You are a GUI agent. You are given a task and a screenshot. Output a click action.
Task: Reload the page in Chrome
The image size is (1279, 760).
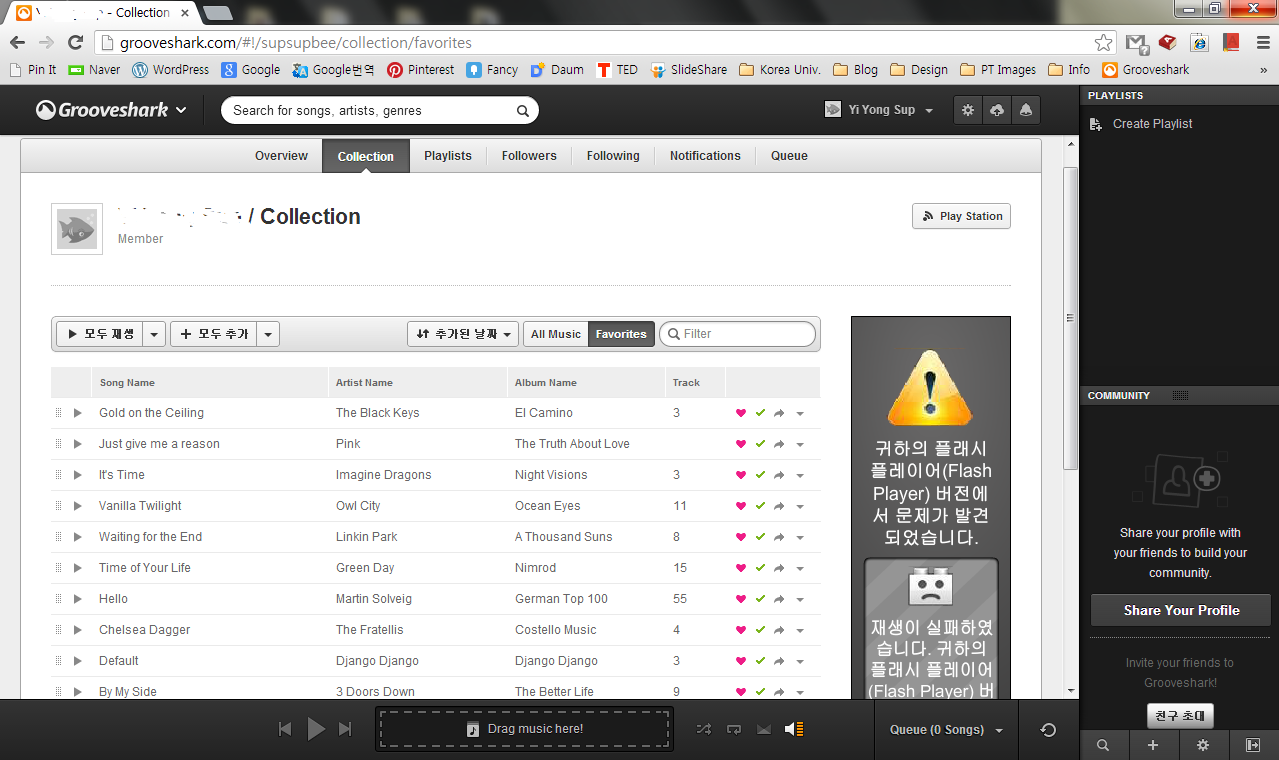(75, 42)
